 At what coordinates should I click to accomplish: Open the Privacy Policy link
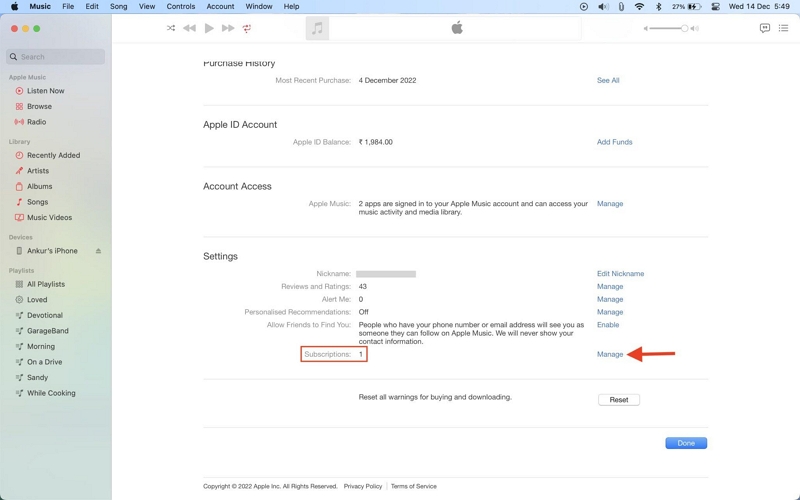[x=363, y=487]
